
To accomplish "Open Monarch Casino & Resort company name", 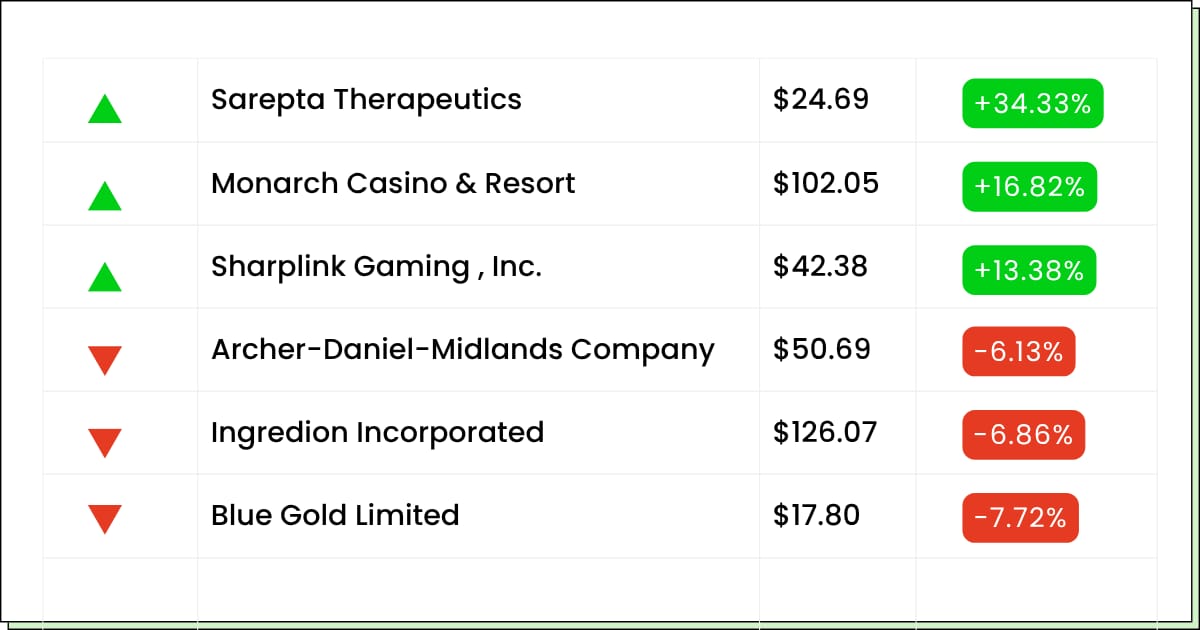I will tap(393, 183).
